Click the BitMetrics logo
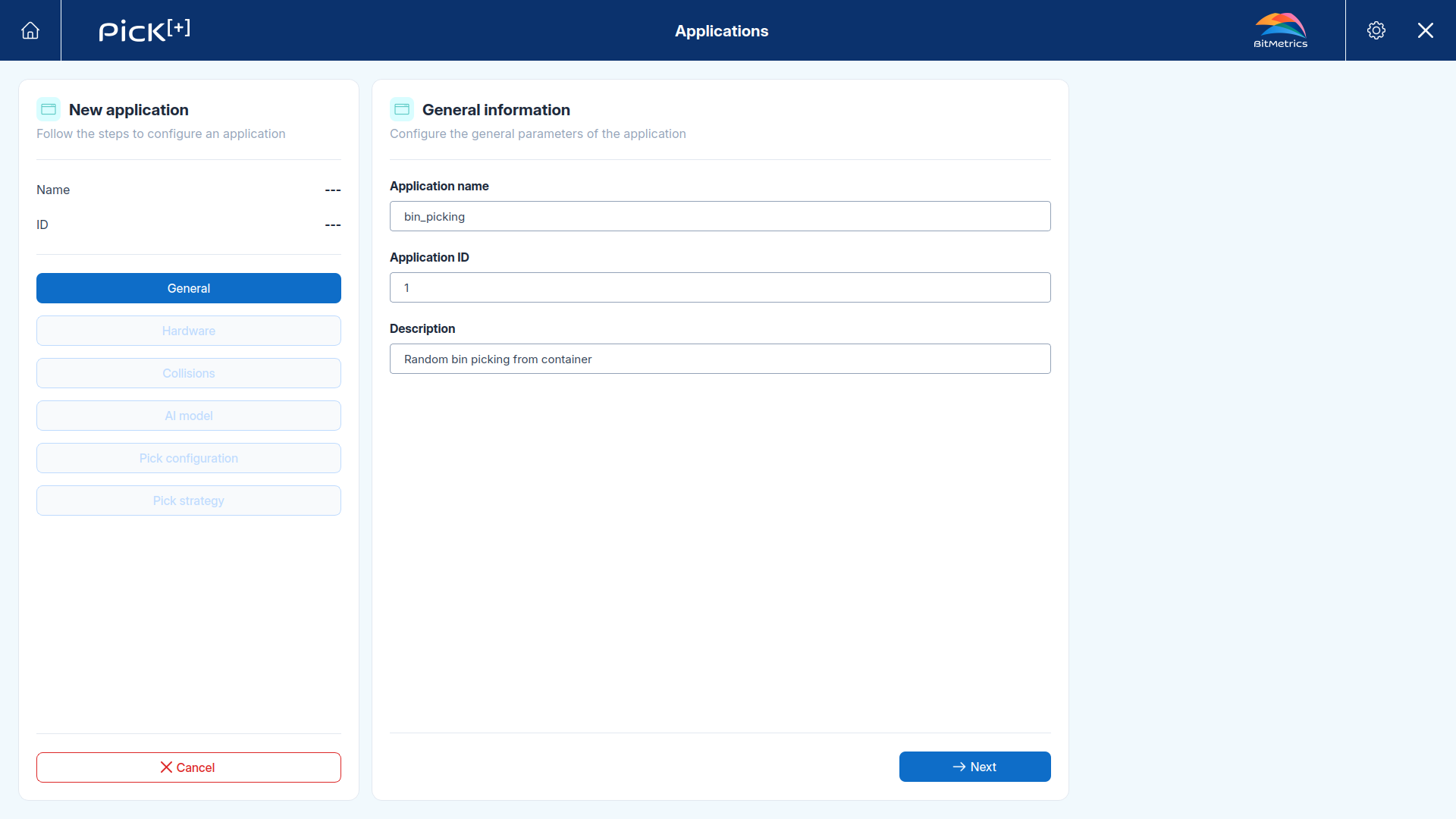The height and width of the screenshot is (819, 1456). 1281,30
